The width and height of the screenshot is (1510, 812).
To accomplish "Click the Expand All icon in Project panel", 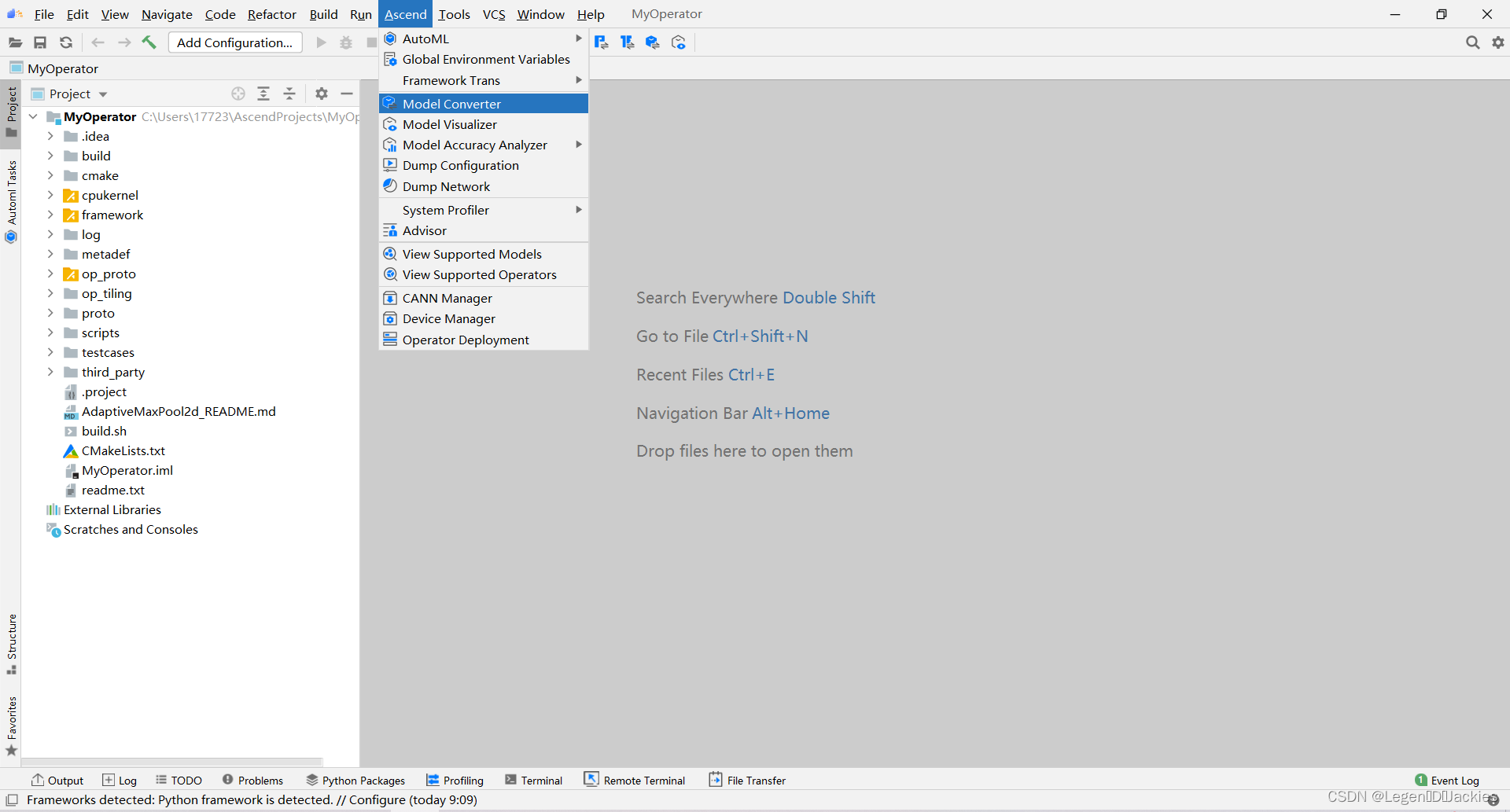I will [x=263, y=94].
